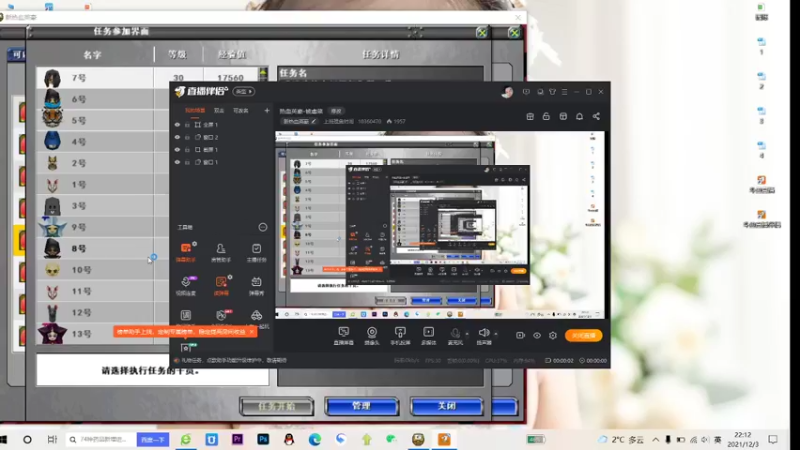
Task: Hide the 窗口 1 source with eye icon
Action: [177, 162]
